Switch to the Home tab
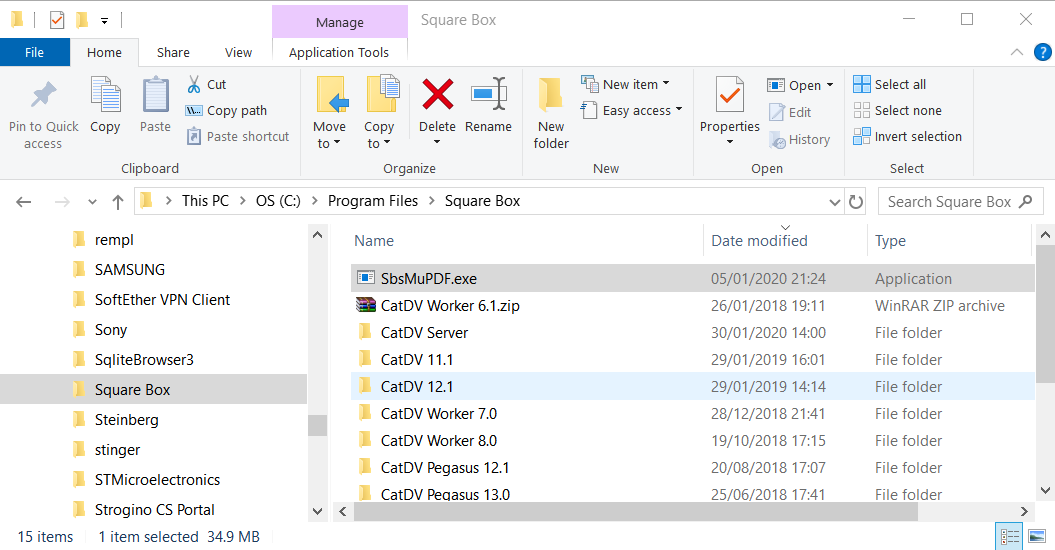 (x=104, y=52)
